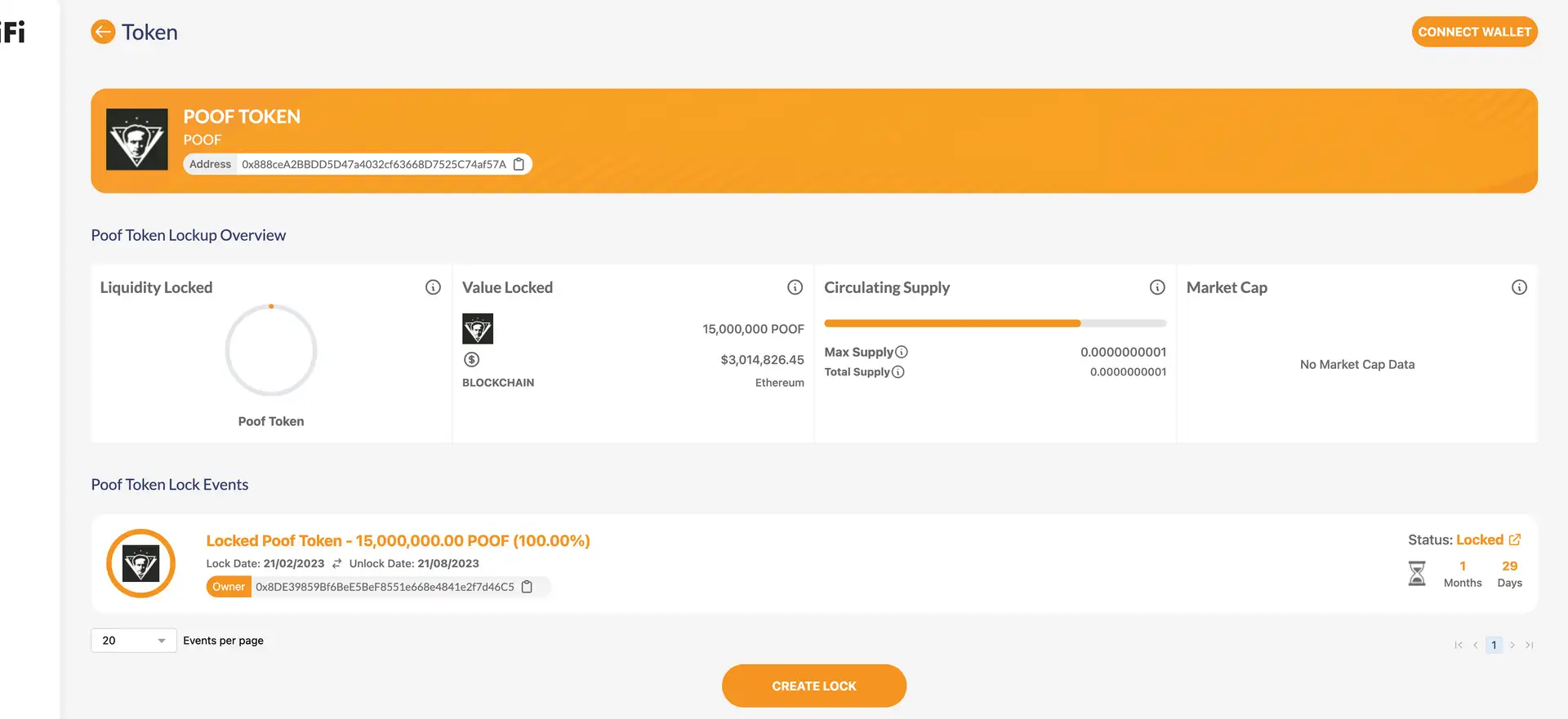Viewport: 1568px width, 719px height.
Task: Expand the Events per page dropdown
Action: (134, 641)
